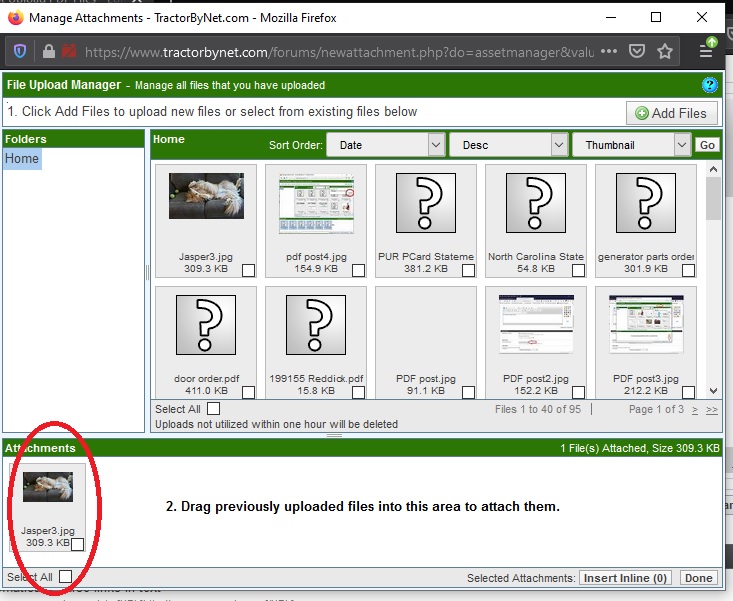Open Firefox hamburger menu
Screen dimensions: 733x601
(706, 51)
